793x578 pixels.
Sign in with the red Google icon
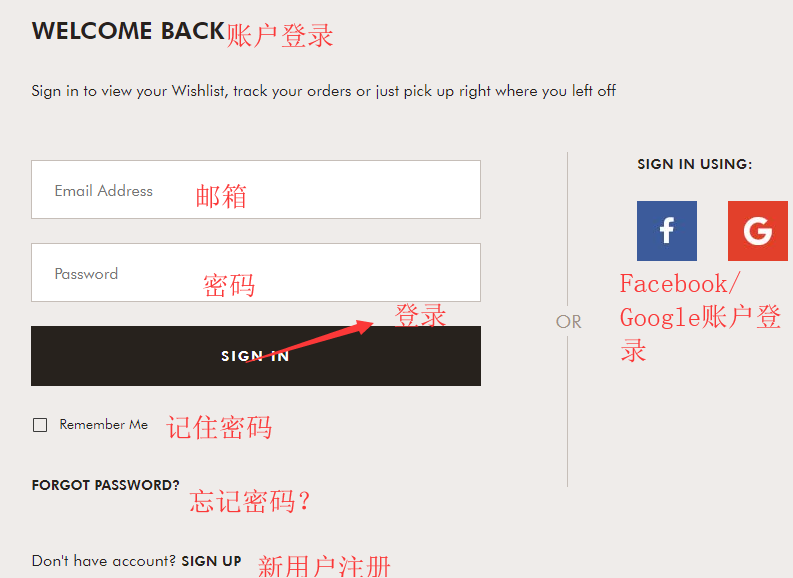pyautogui.click(x=758, y=231)
